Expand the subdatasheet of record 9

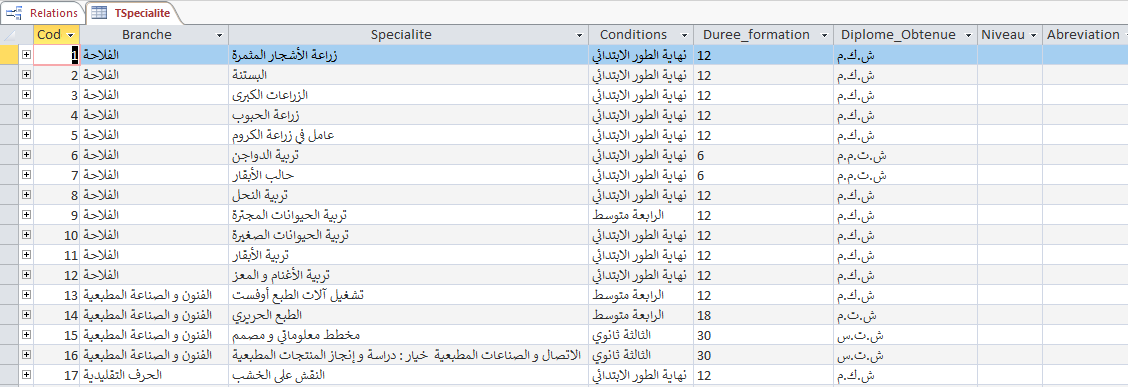pyautogui.click(x=27, y=214)
